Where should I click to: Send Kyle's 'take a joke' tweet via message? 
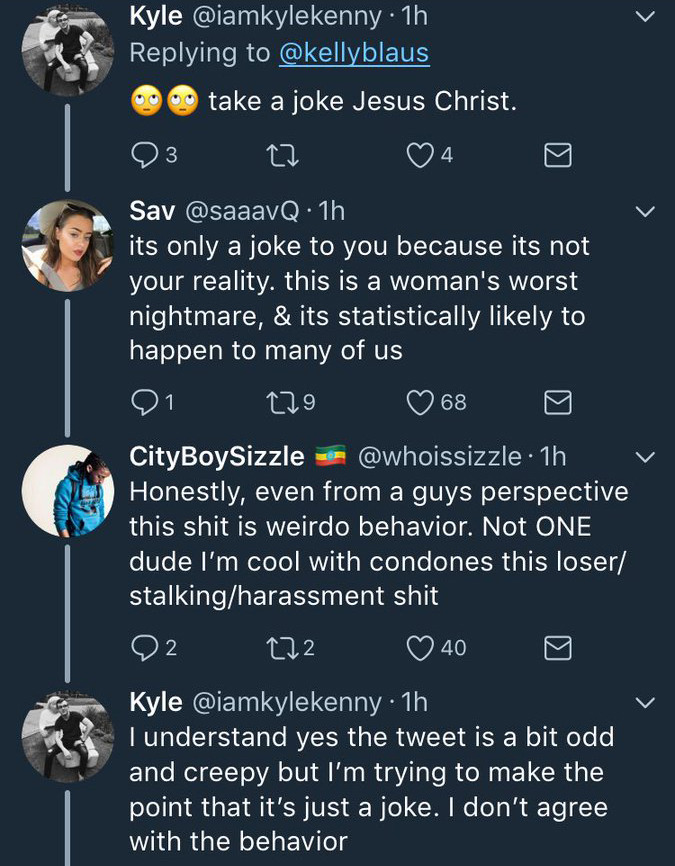tap(557, 155)
